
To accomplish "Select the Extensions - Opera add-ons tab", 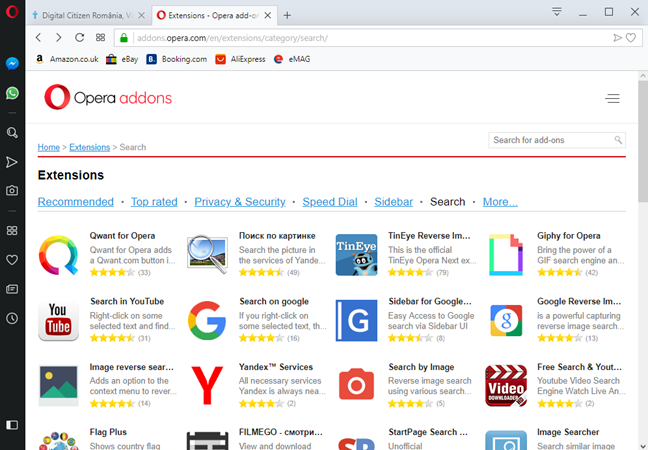I will [x=213, y=15].
